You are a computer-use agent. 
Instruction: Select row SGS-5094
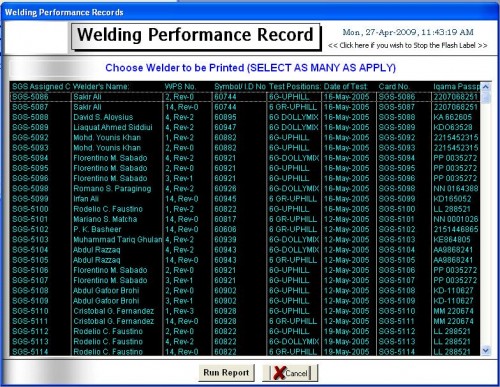245,158
